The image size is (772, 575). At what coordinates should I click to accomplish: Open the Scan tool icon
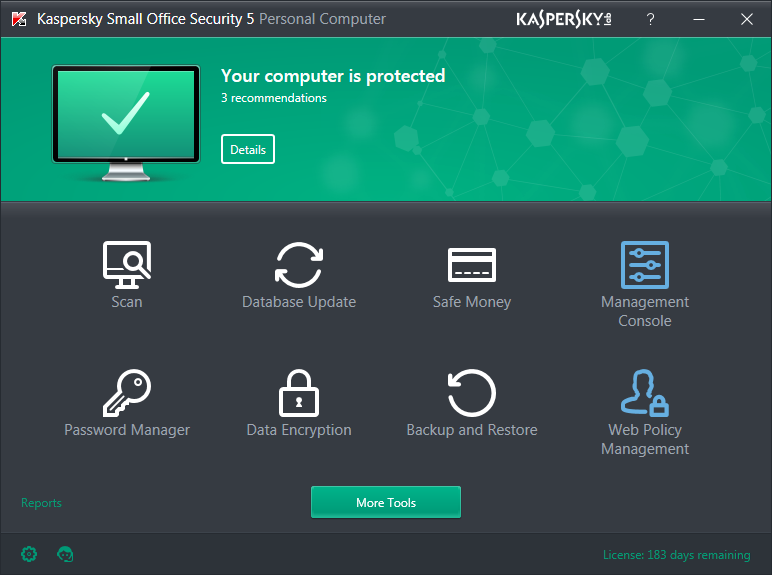click(x=127, y=265)
